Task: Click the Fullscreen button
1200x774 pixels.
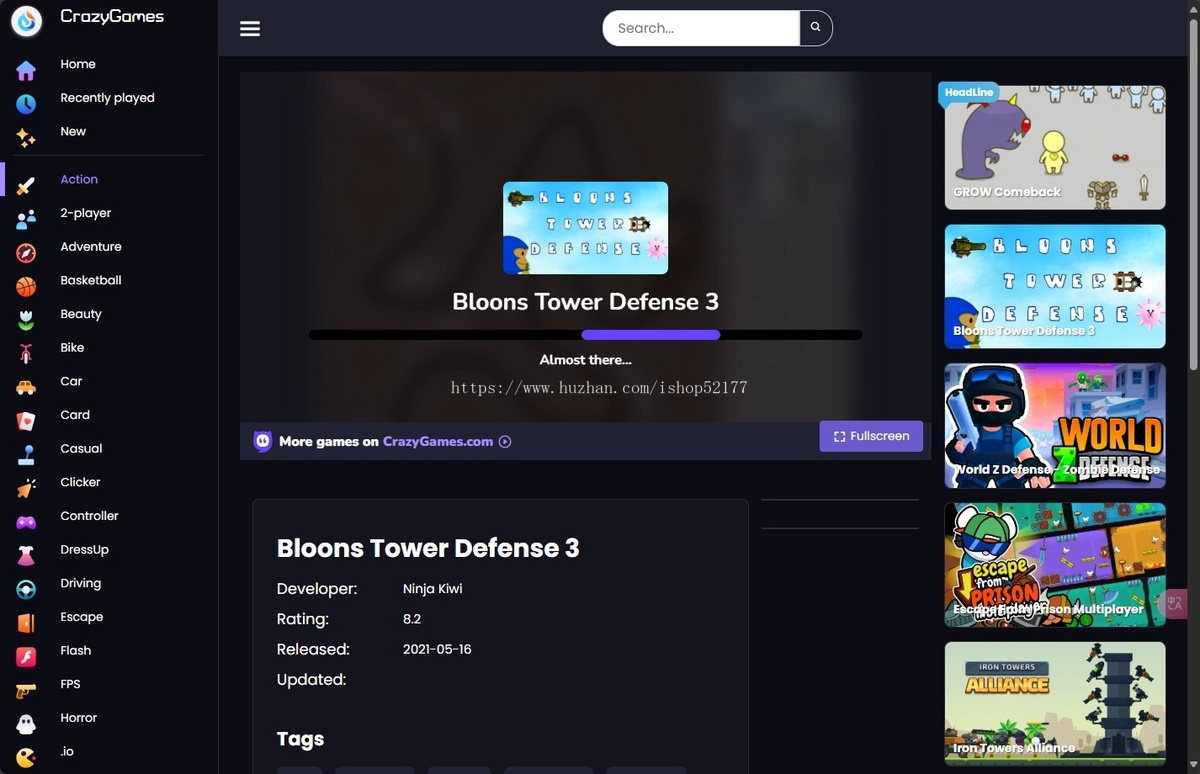Action: point(871,436)
